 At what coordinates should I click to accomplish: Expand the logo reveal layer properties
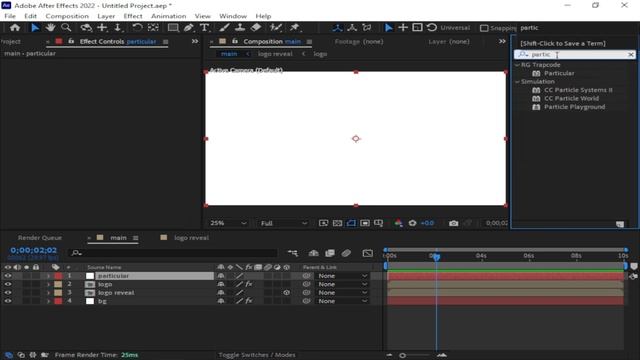pyautogui.click(x=49, y=293)
